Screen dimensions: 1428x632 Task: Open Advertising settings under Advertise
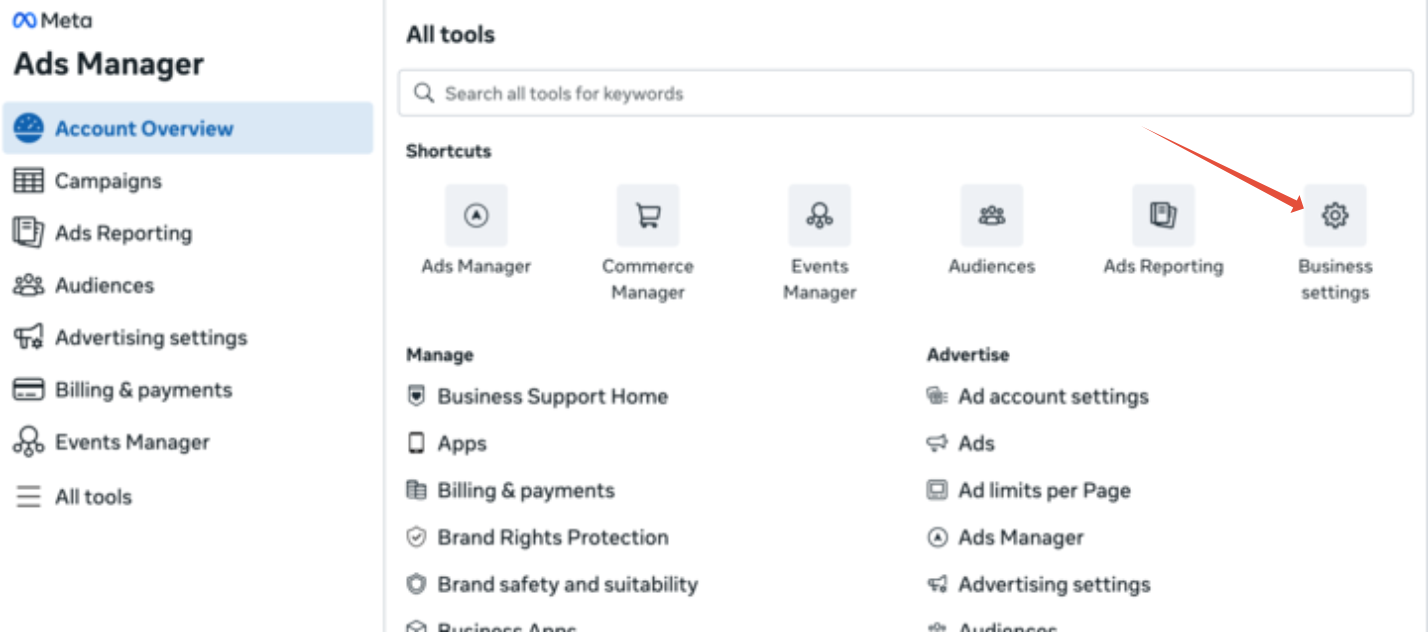(1055, 584)
